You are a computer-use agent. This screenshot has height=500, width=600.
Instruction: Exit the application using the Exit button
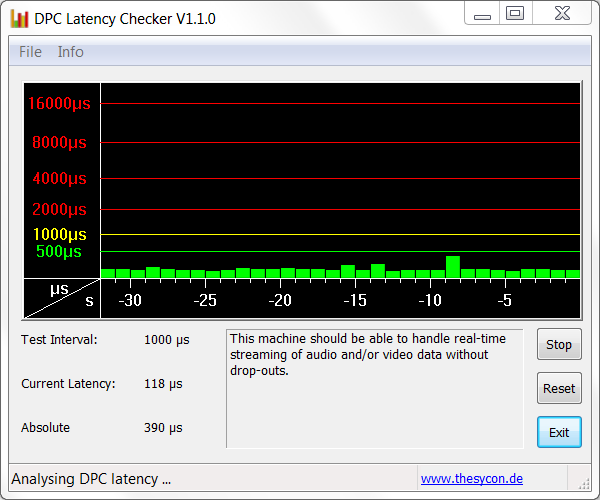[559, 432]
